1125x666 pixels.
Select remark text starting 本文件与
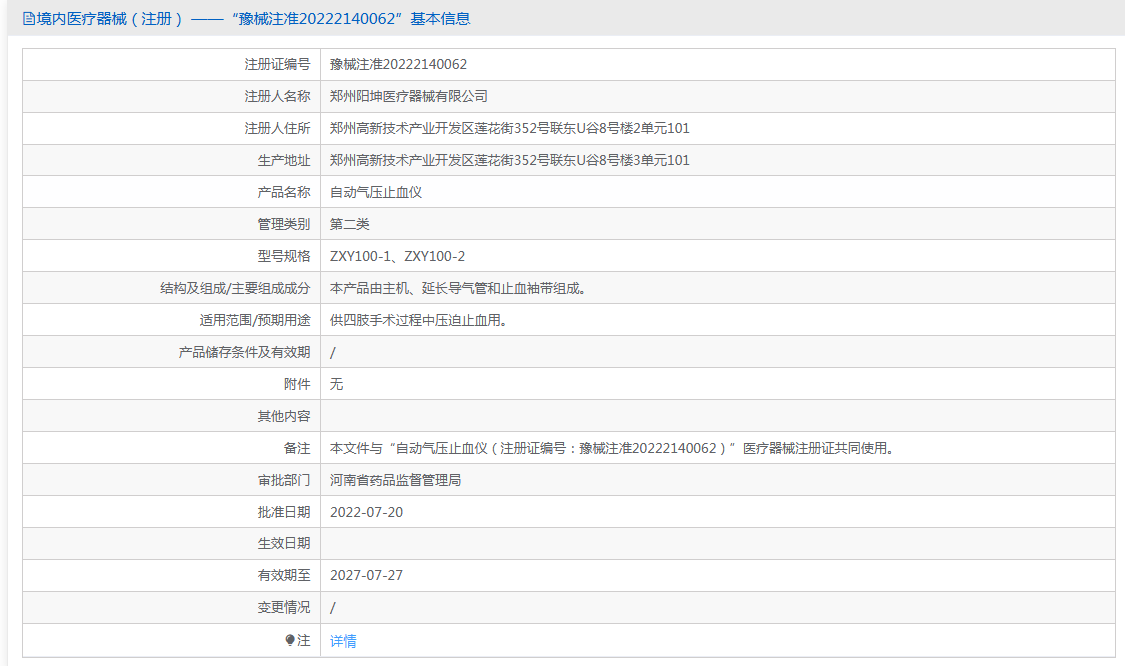[611, 449]
